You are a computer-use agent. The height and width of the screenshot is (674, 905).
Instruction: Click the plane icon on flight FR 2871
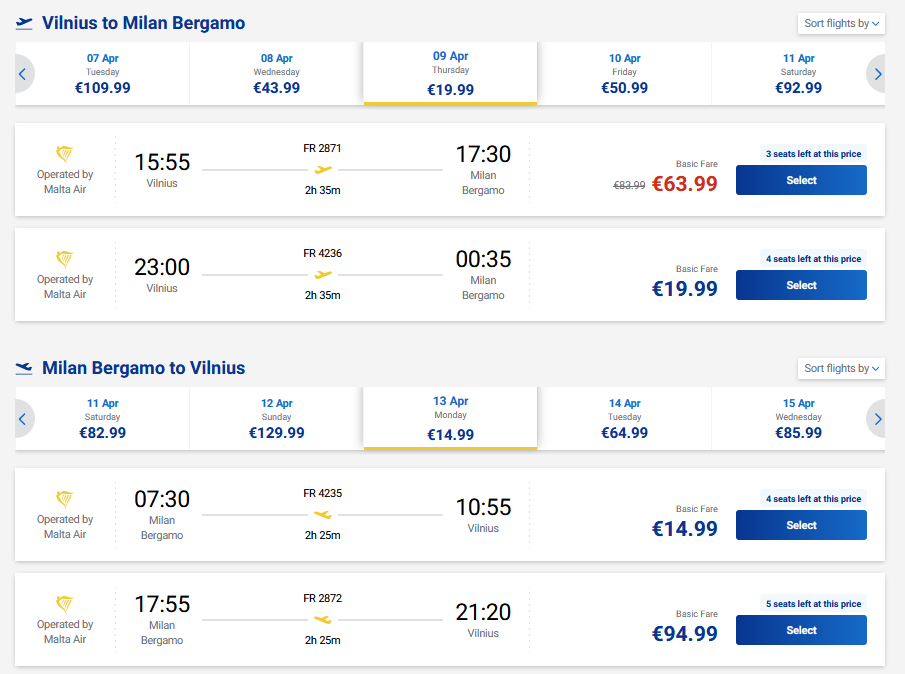click(323, 169)
